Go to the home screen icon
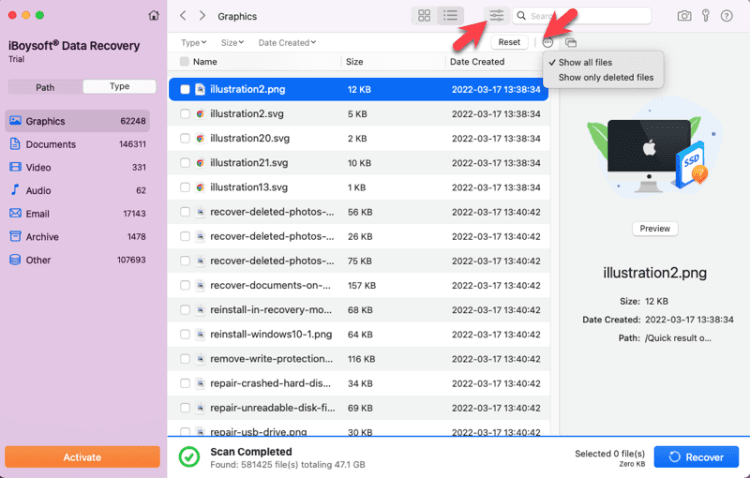The height and width of the screenshot is (478, 750). (x=154, y=16)
